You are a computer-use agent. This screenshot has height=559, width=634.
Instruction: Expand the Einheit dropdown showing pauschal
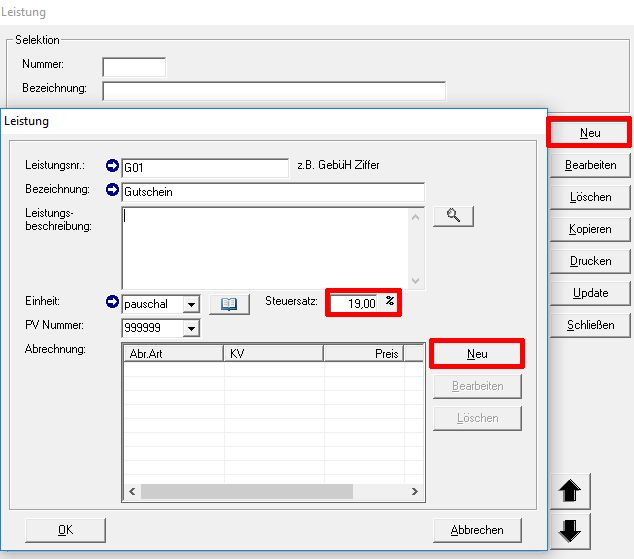[x=191, y=304]
